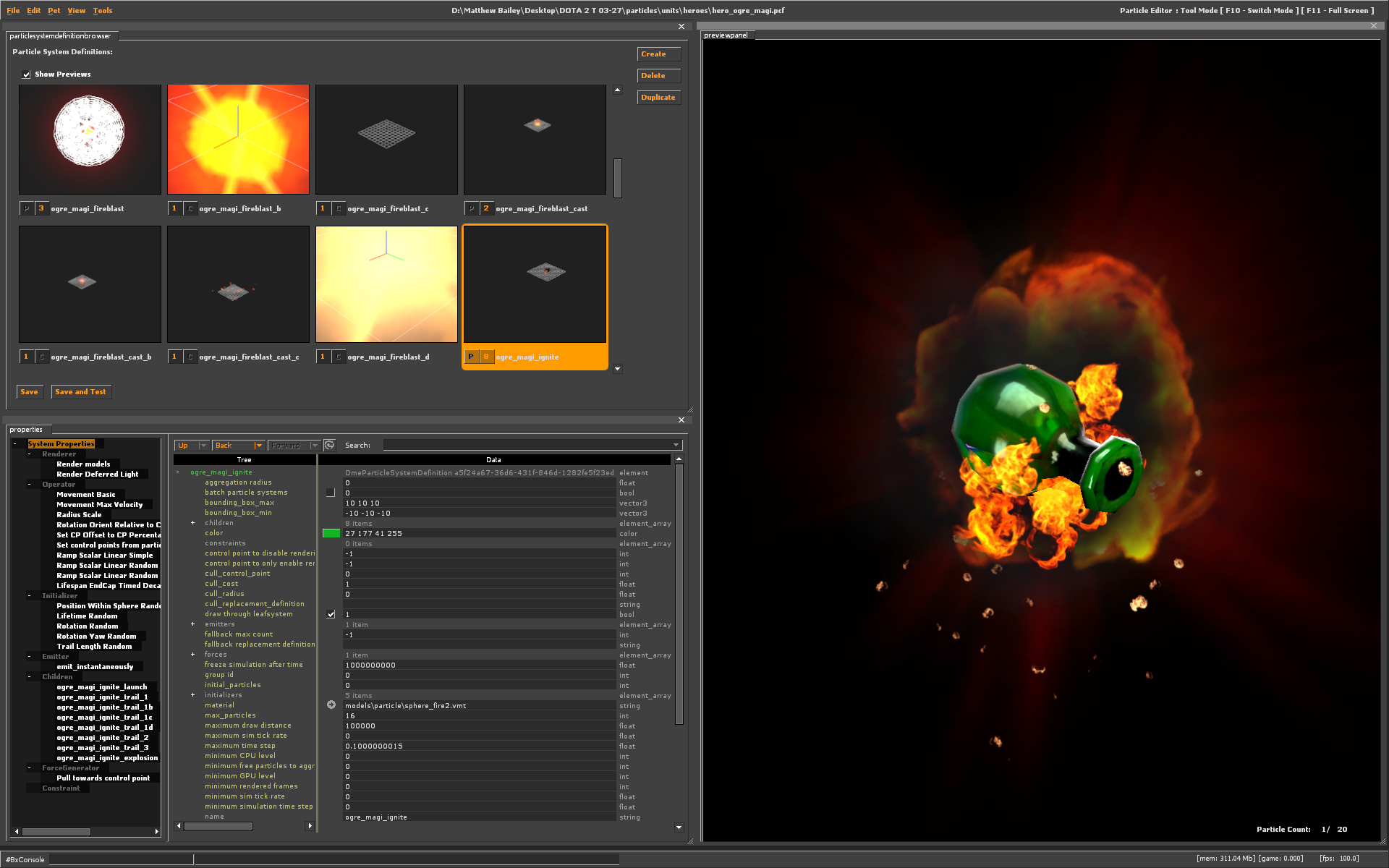Screen dimensions: 1389x868
Task: Open the green color swatch for color
Action: point(331,533)
